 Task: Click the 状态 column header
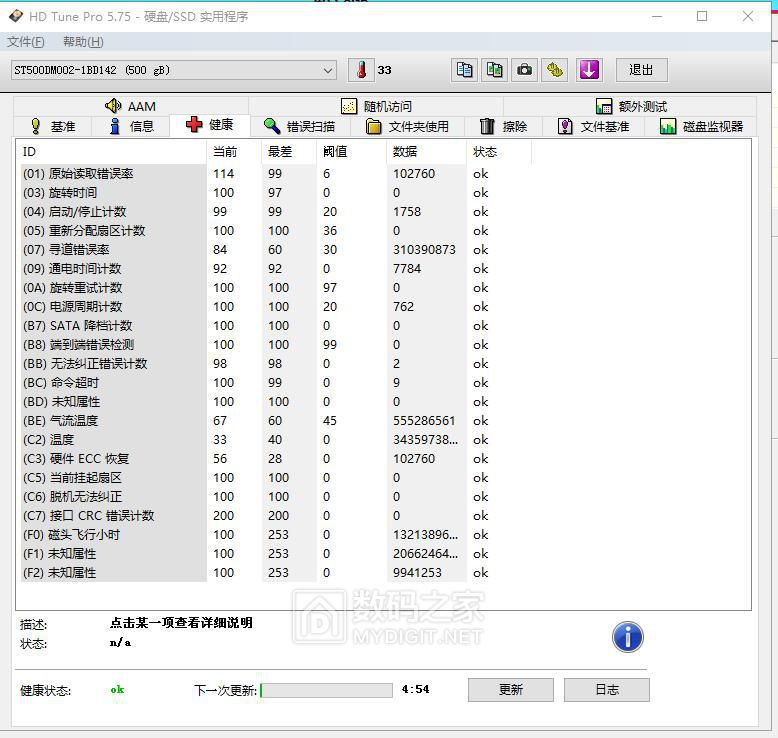[499, 152]
